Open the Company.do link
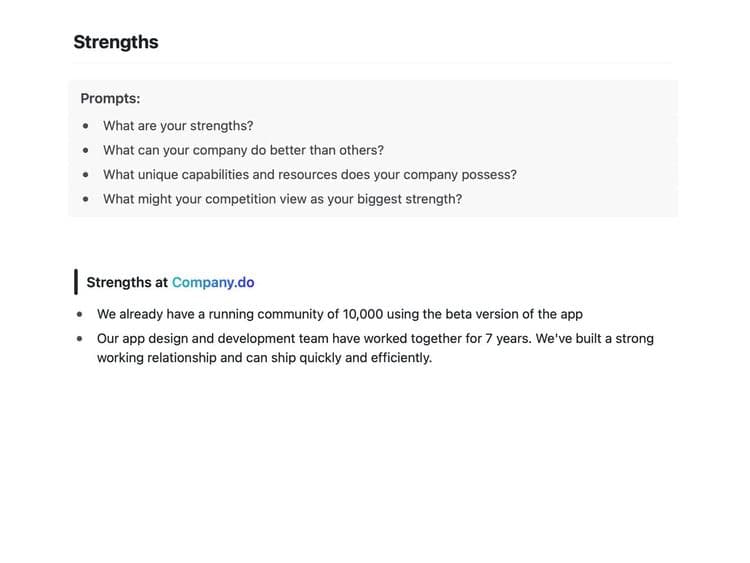 (x=213, y=283)
